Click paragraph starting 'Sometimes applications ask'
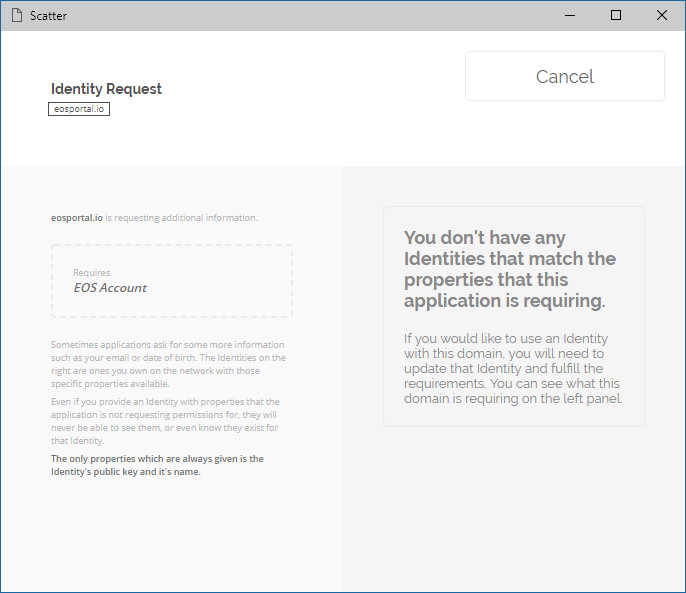This screenshot has height=593, width=686. (168, 364)
